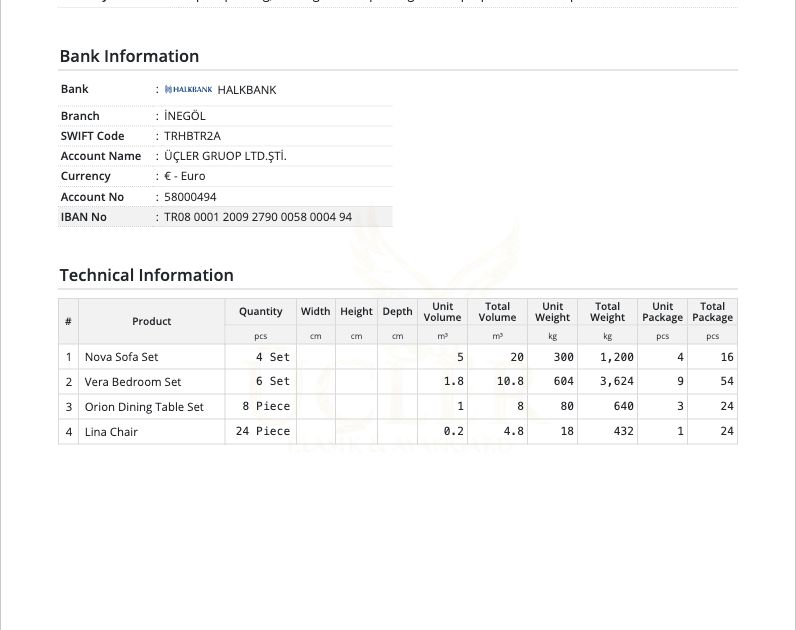
Task: Click unit weight 80 for Orion Dining
Action: point(567,406)
